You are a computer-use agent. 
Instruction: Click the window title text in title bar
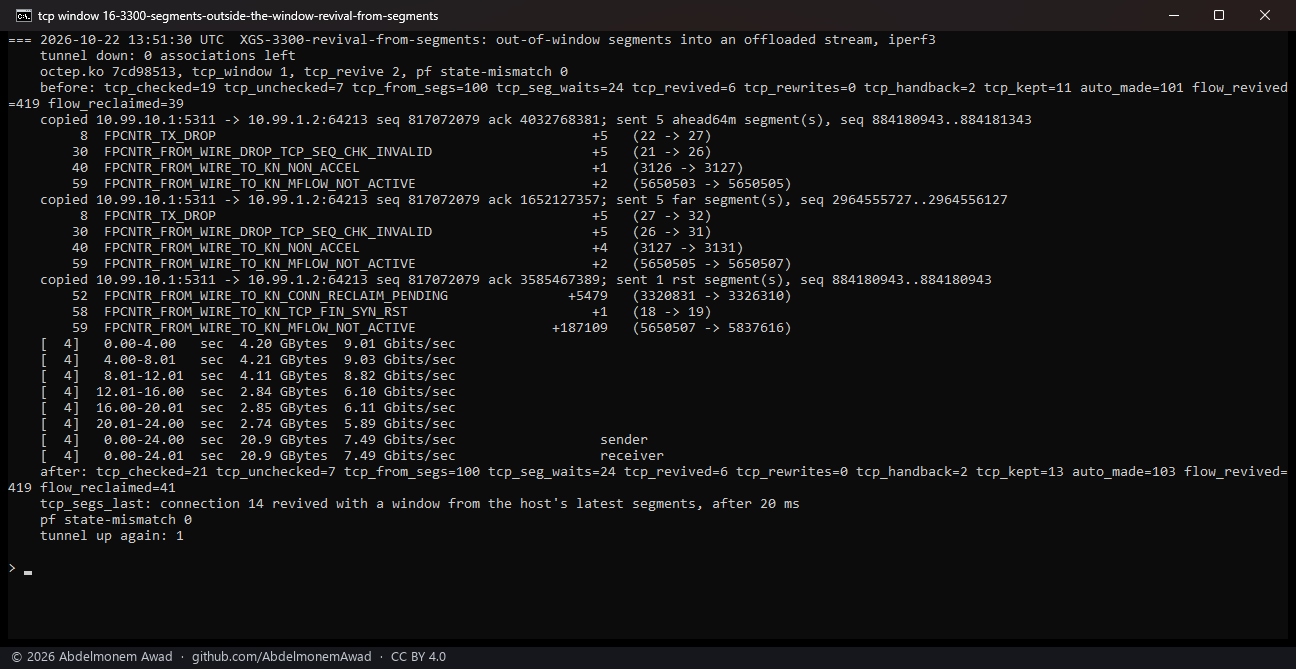tap(238, 16)
